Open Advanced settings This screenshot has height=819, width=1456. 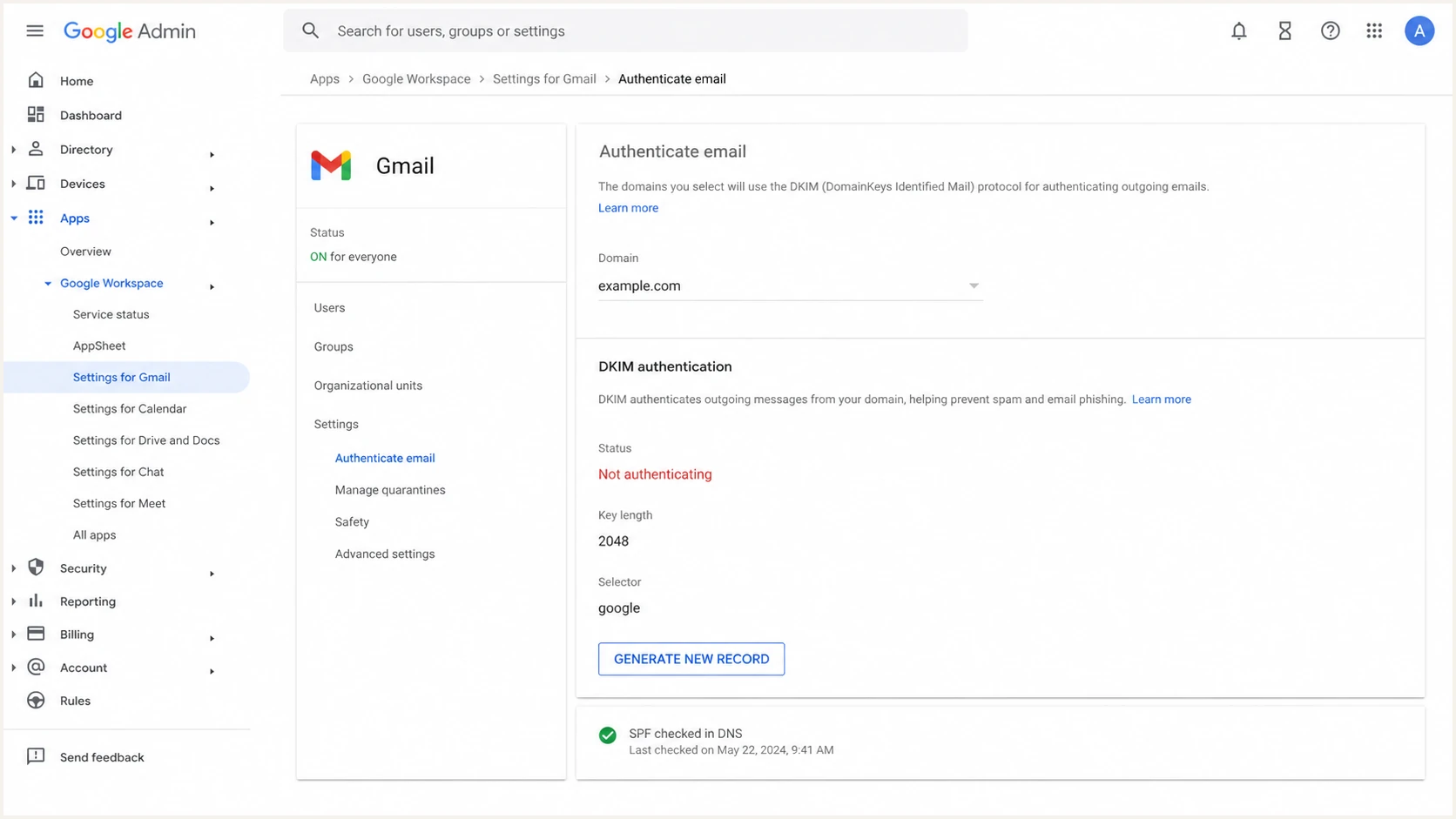[385, 554]
